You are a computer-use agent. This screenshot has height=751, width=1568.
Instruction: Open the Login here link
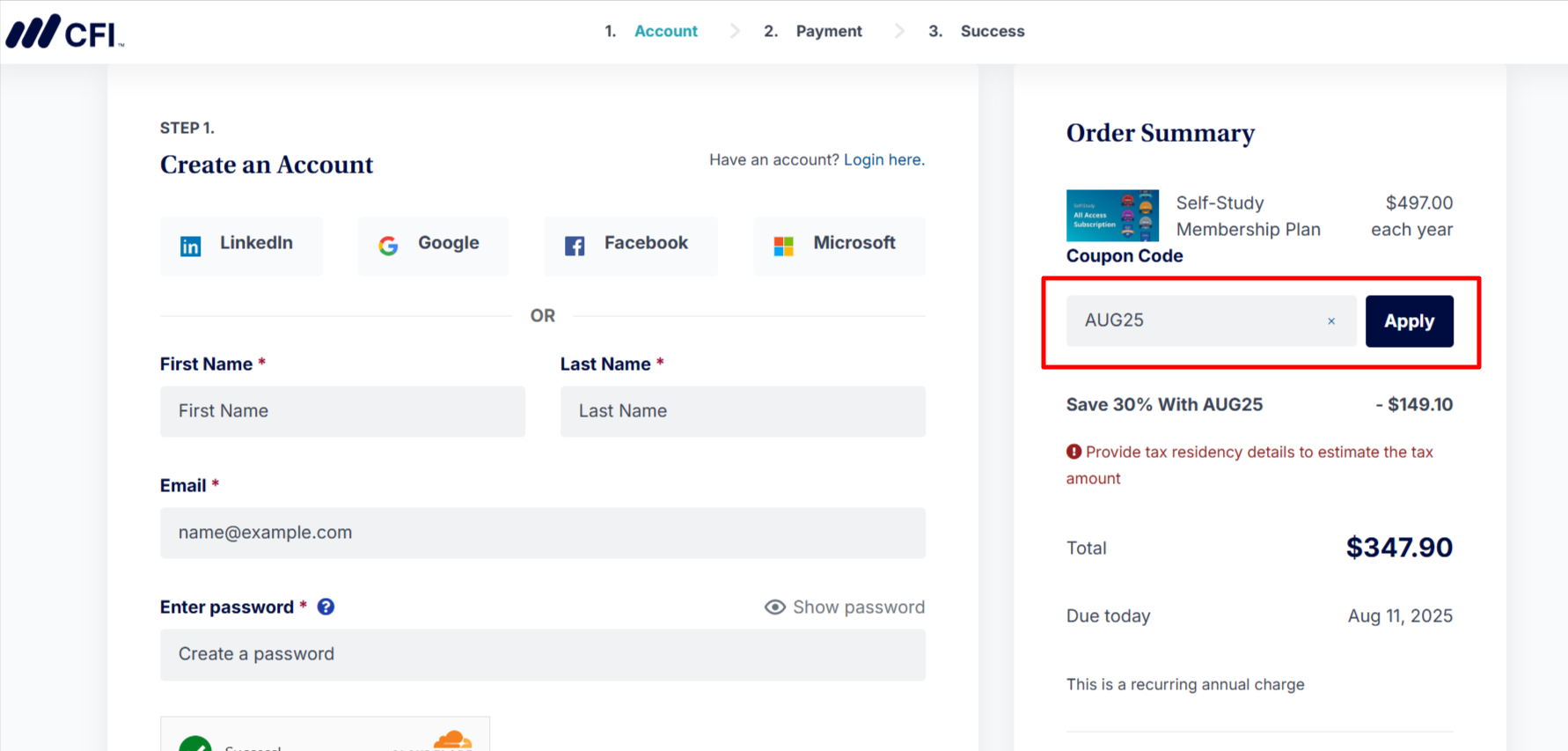coord(883,159)
